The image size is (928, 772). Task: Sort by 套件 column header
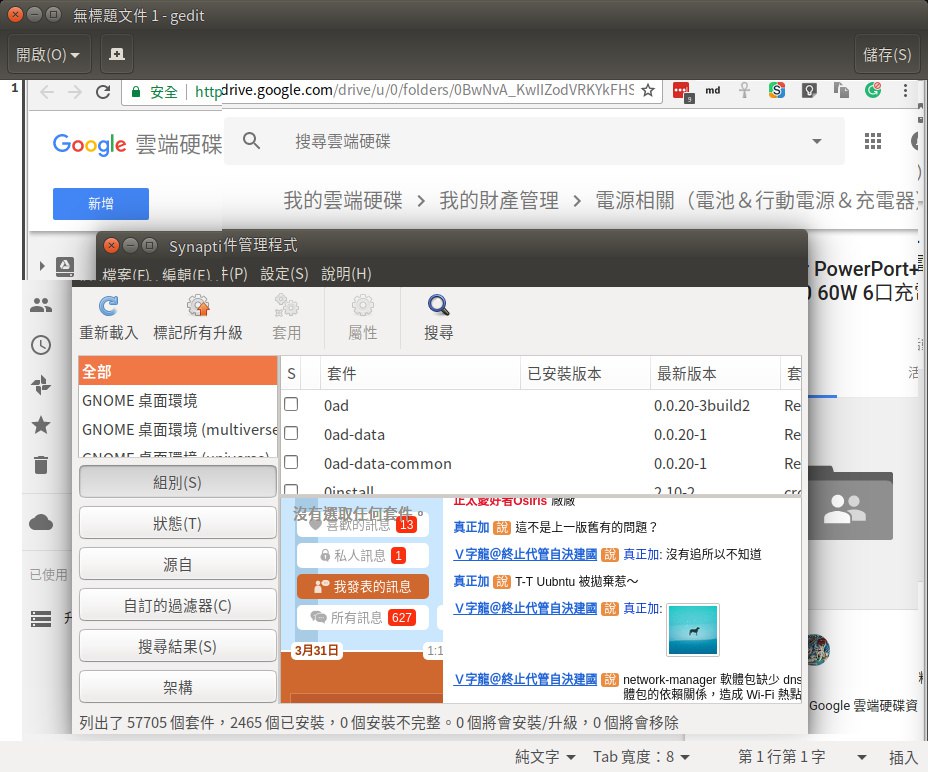click(x=420, y=374)
